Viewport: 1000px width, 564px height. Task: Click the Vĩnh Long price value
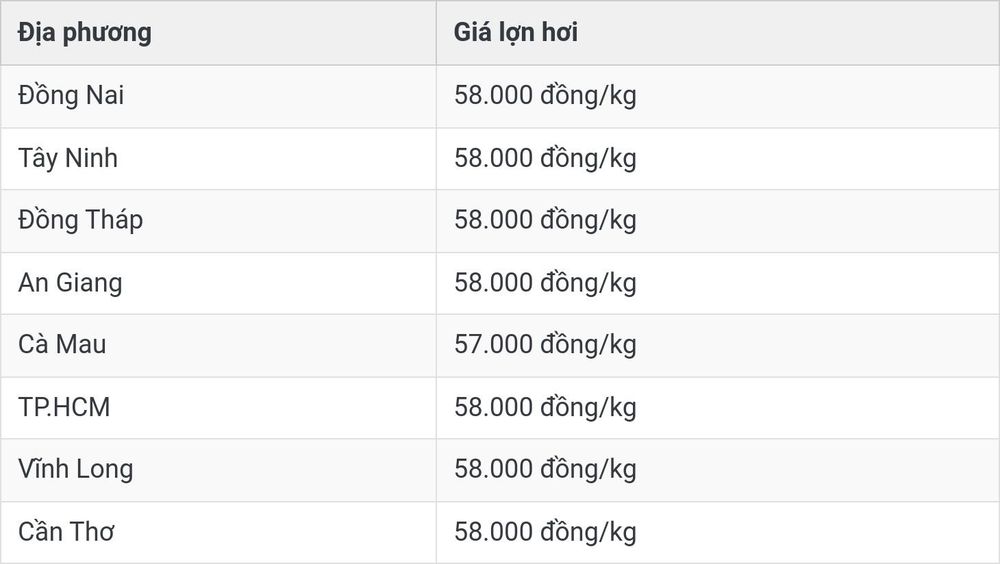click(x=545, y=470)
